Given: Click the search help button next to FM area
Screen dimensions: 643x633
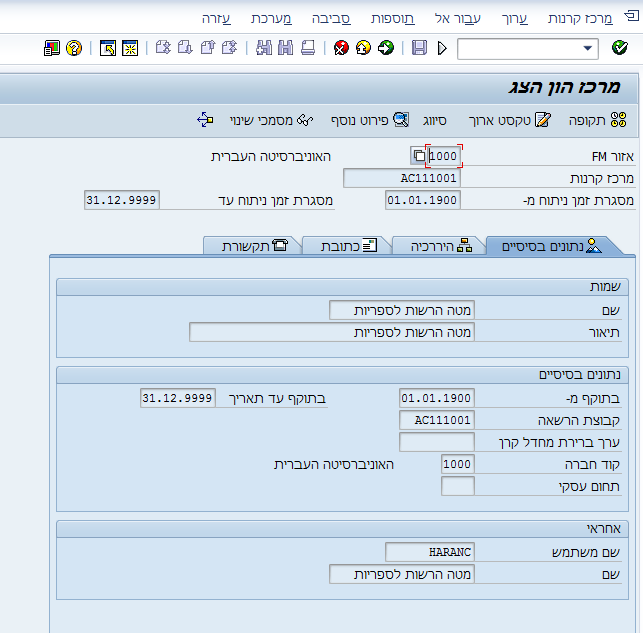Looking at the screenshot, I should [x=418, y=156].
